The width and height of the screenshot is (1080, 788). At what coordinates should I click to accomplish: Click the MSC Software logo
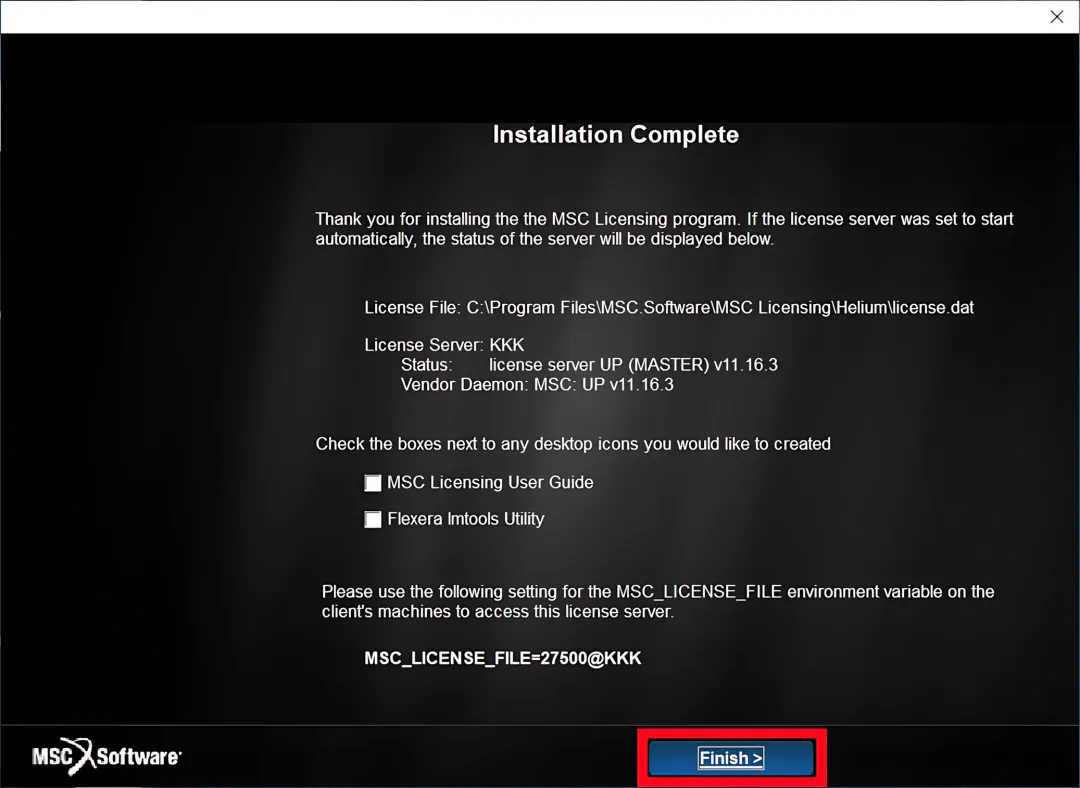[x=107, y=756]
